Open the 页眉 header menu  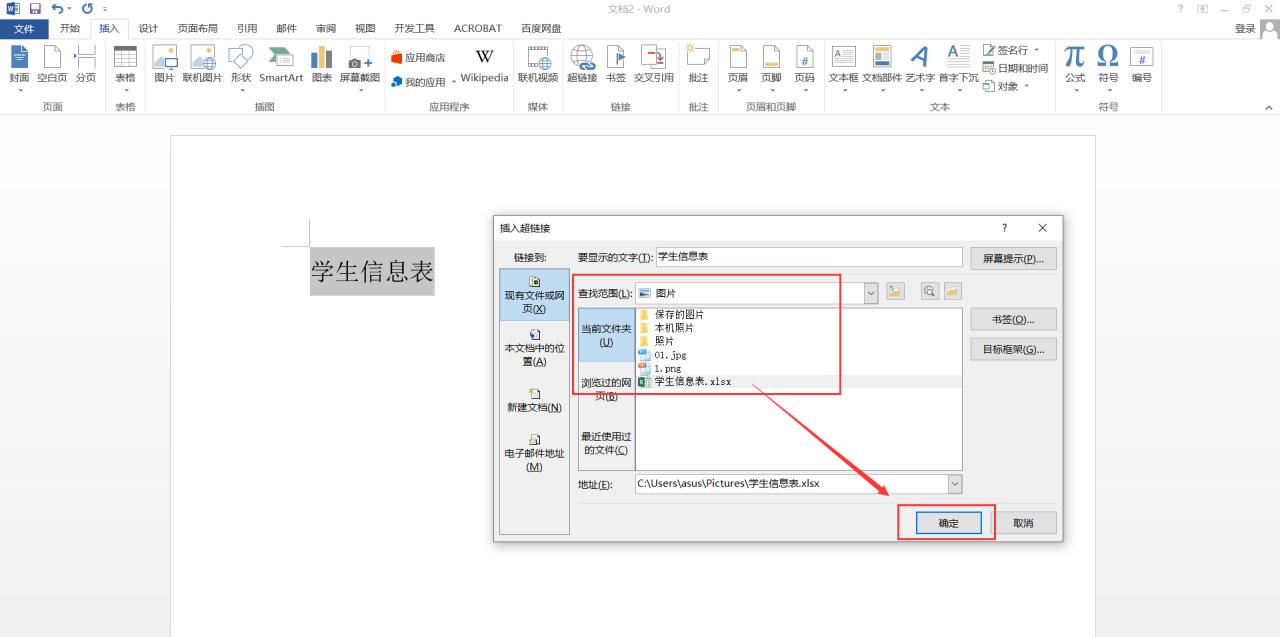pos(738,68)
